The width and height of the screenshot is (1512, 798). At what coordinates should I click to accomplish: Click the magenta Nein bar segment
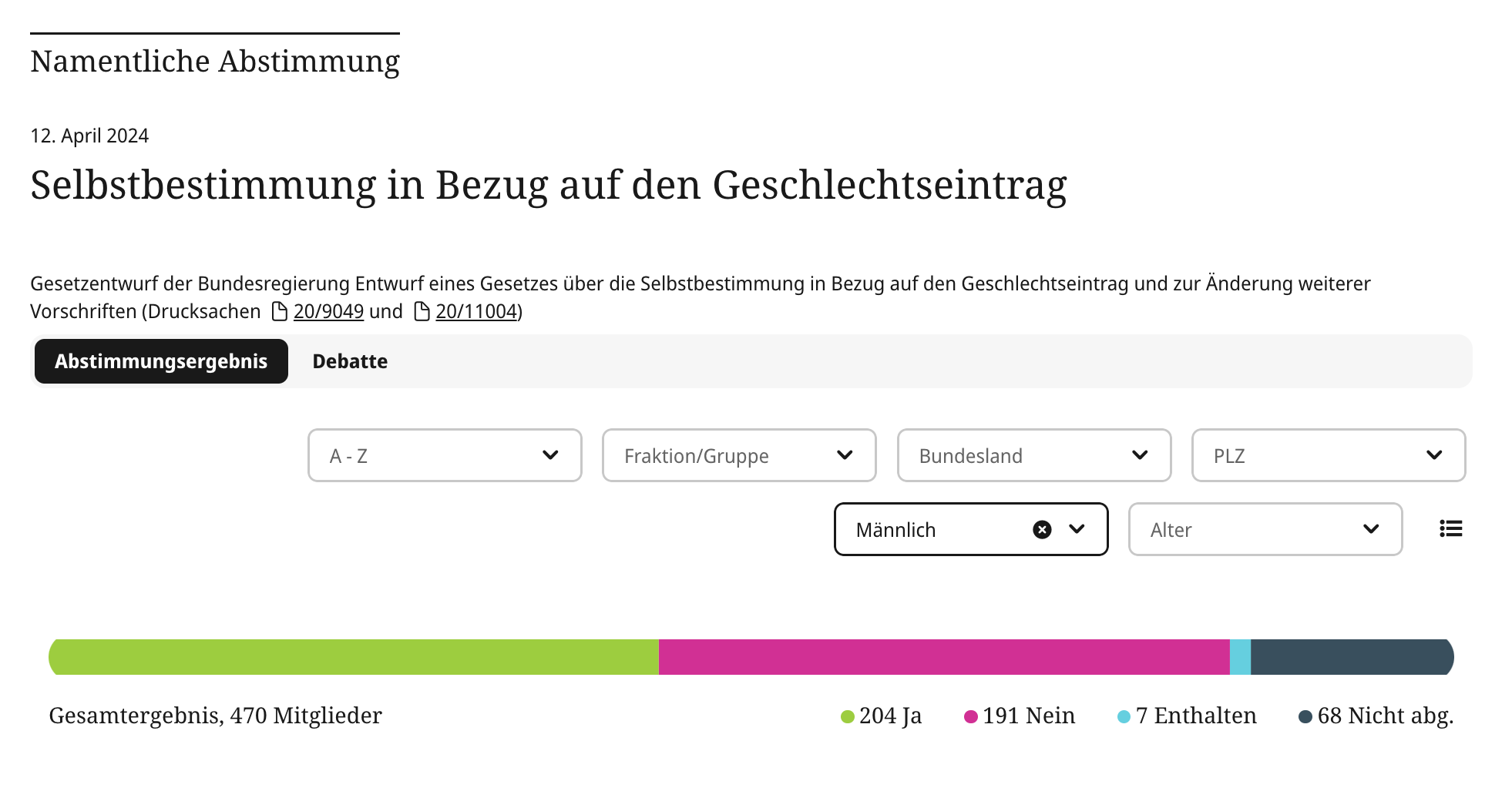coord(944,657)
